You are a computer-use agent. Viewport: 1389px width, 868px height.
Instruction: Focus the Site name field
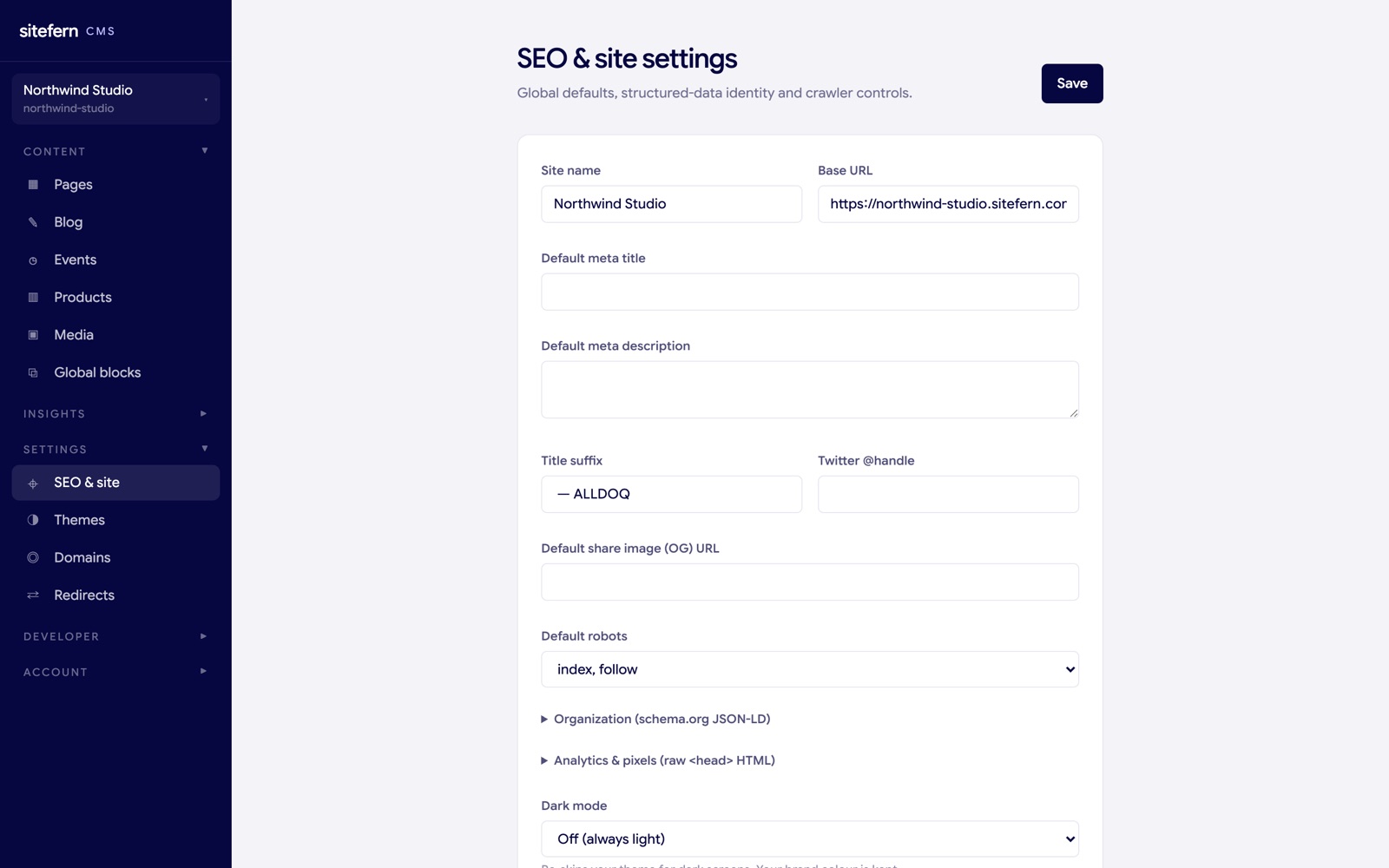pos(672,204)
